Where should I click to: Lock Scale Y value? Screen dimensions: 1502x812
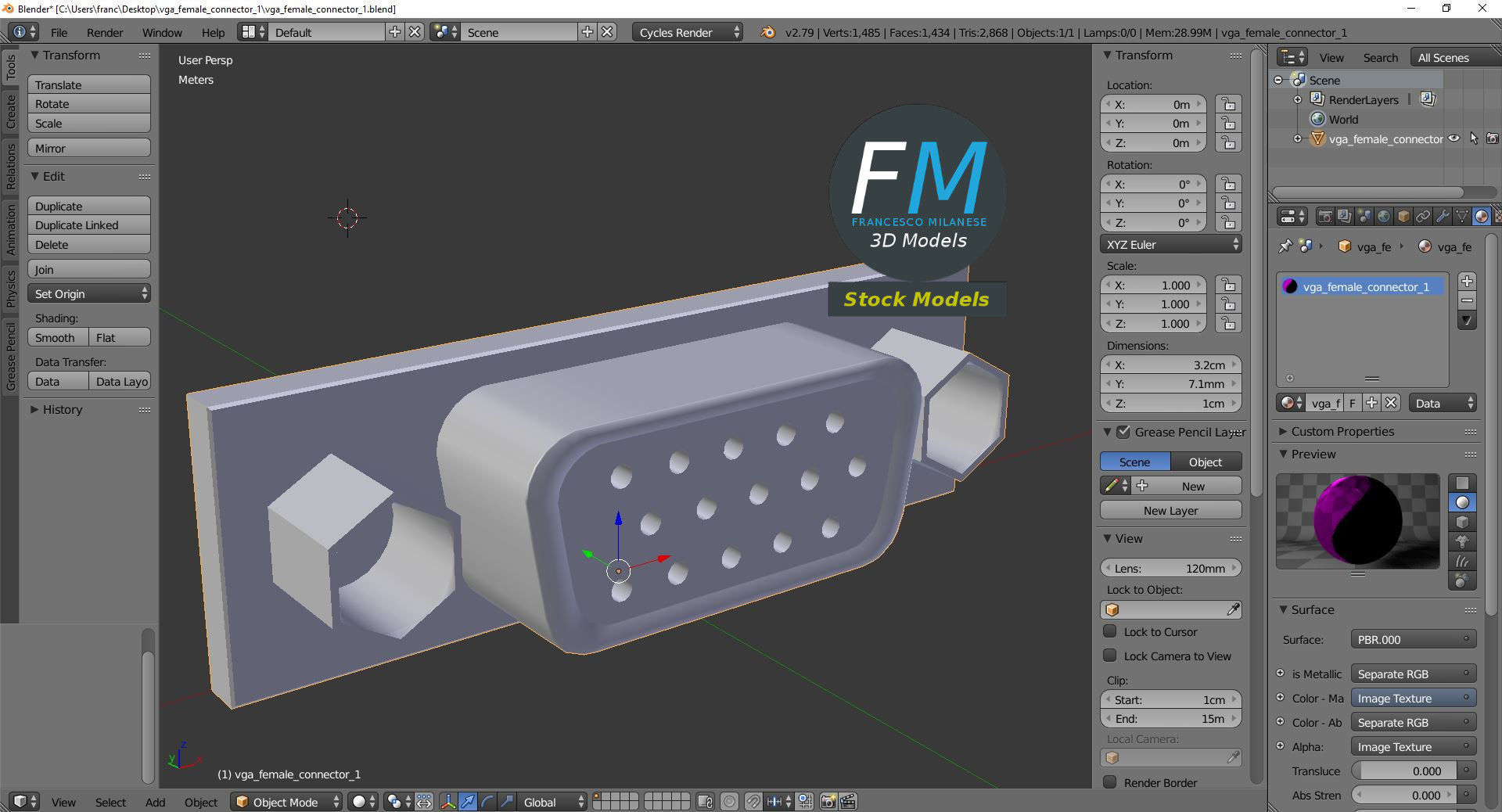pyautogui.click(x=1229, y=305)
